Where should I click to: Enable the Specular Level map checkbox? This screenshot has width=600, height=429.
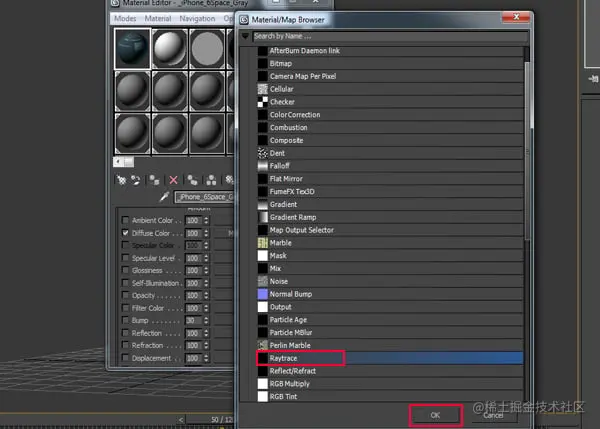click(x=125, y=258)
